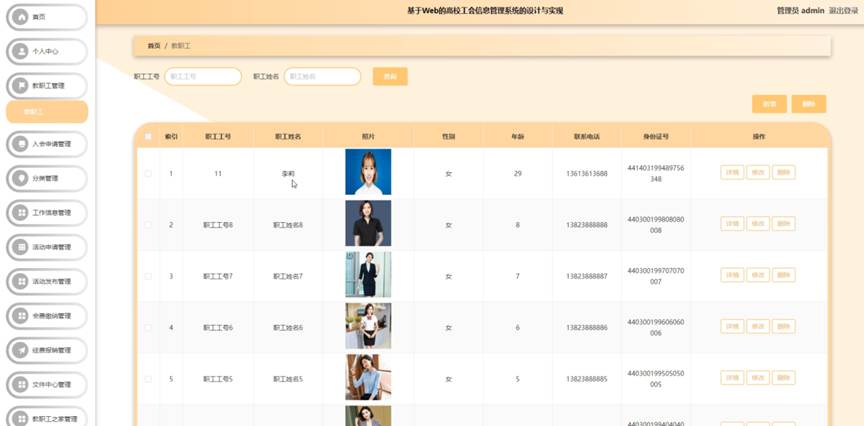864x426 pixels.
Task: Click 修改 for row 职工姓名6
Action: (758, 326)
